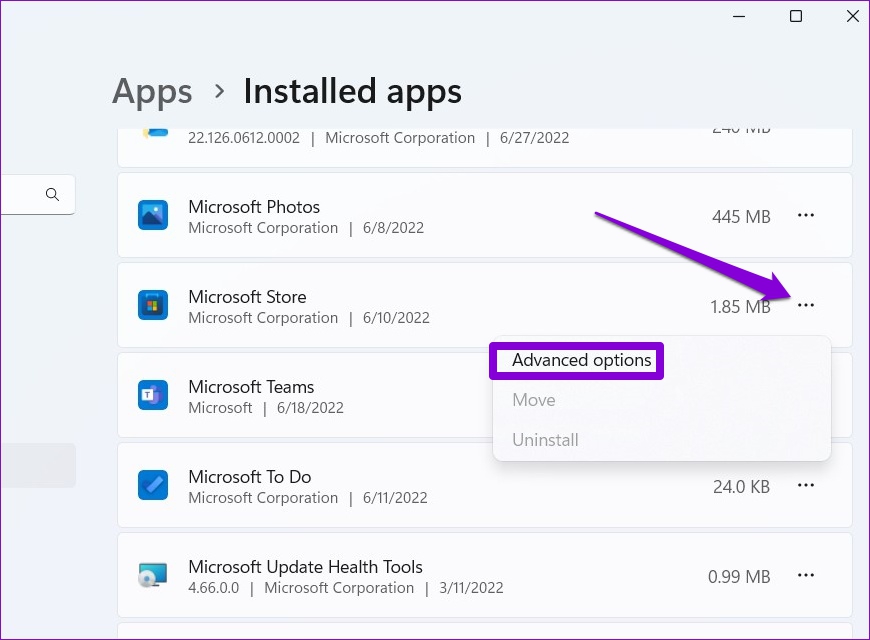Open more options for Microsoft Photos
This screenshot has height=640, width=870.
[x=806, y=215]
